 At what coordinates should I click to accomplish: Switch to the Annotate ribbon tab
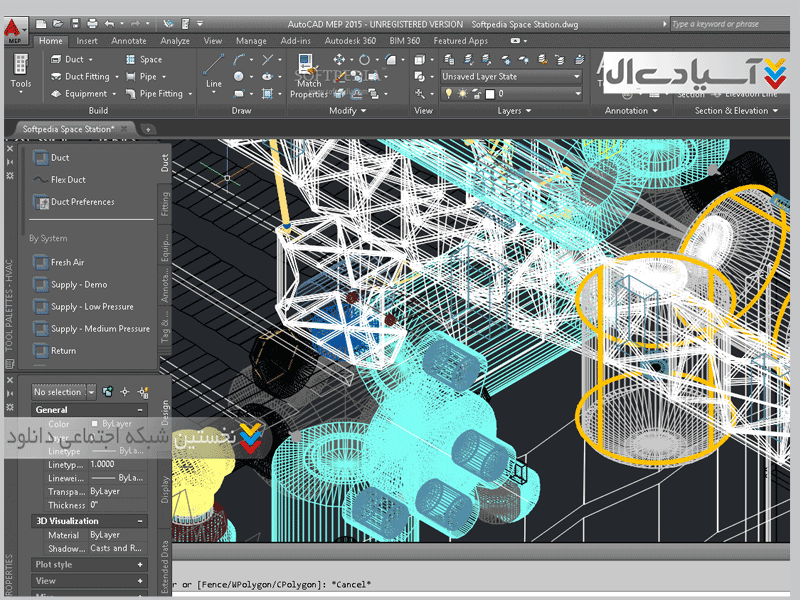[x=128, y=41]
